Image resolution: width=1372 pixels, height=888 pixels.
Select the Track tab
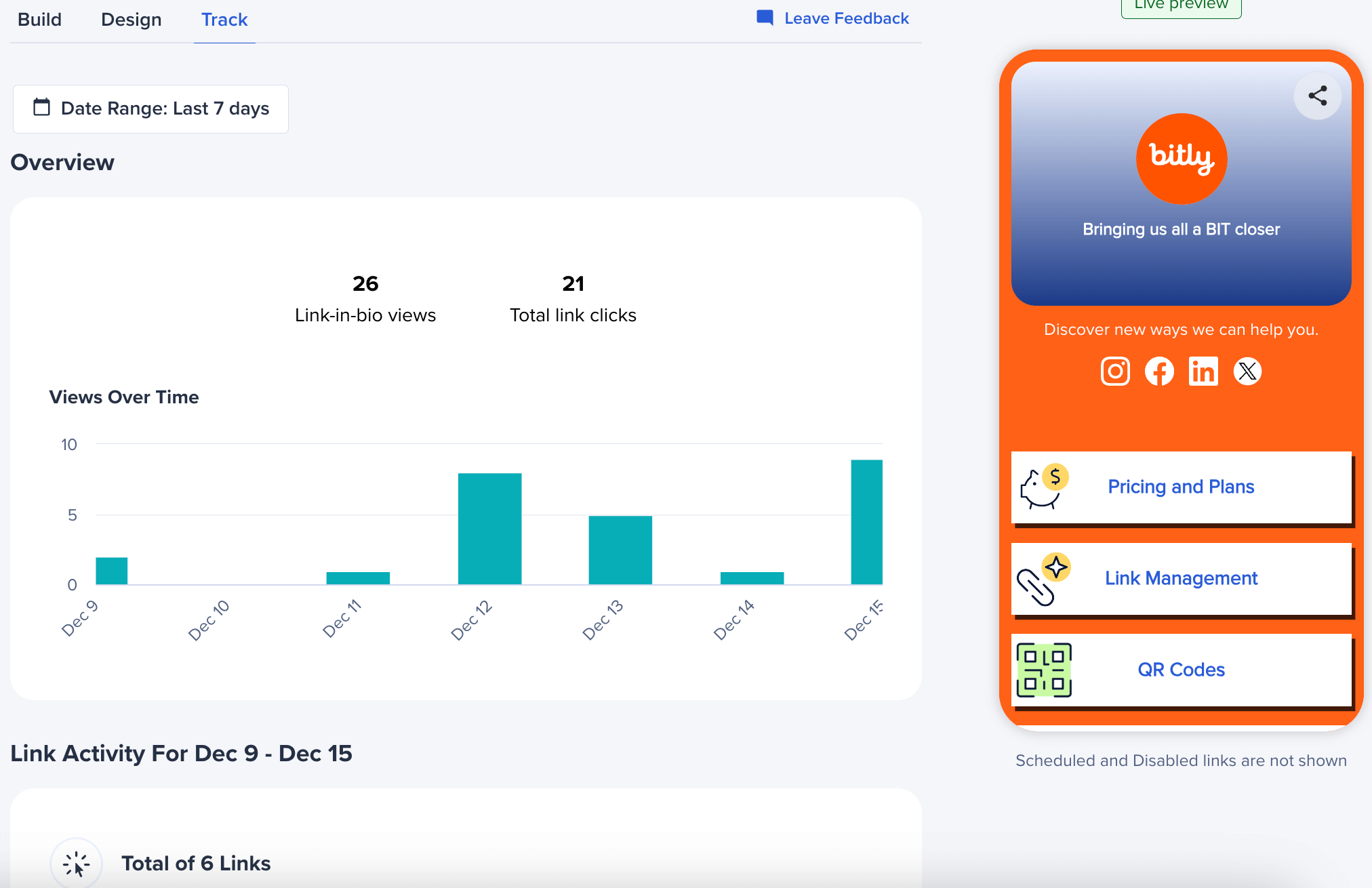[x=224, y=20]
